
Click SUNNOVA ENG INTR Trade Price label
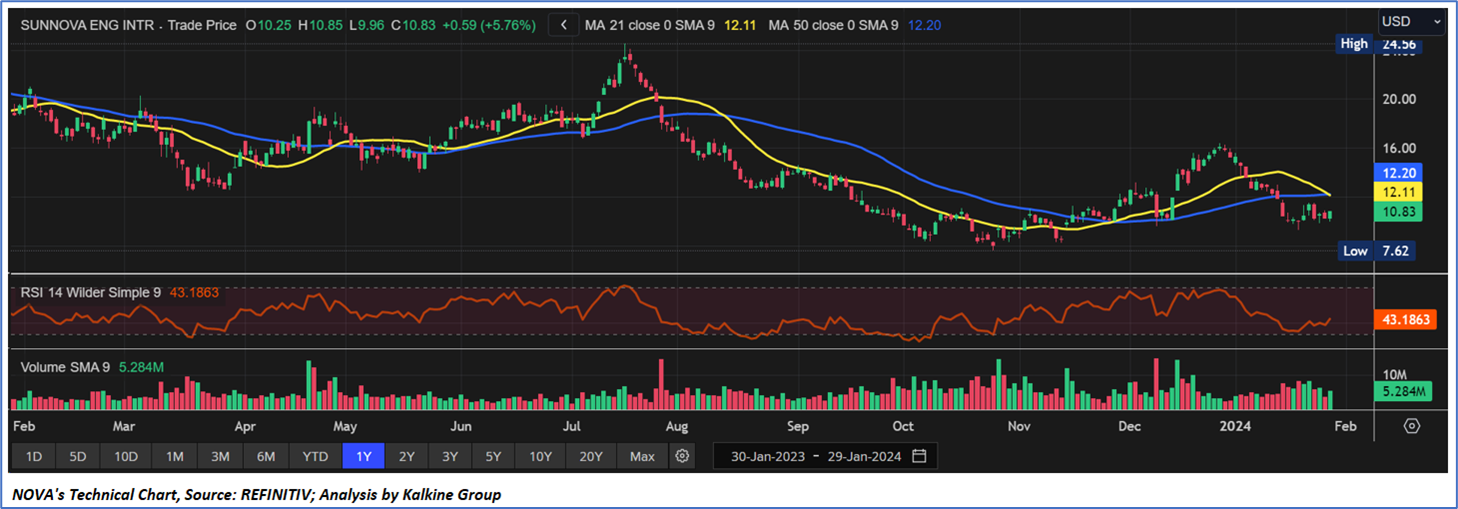coord(129,24)
